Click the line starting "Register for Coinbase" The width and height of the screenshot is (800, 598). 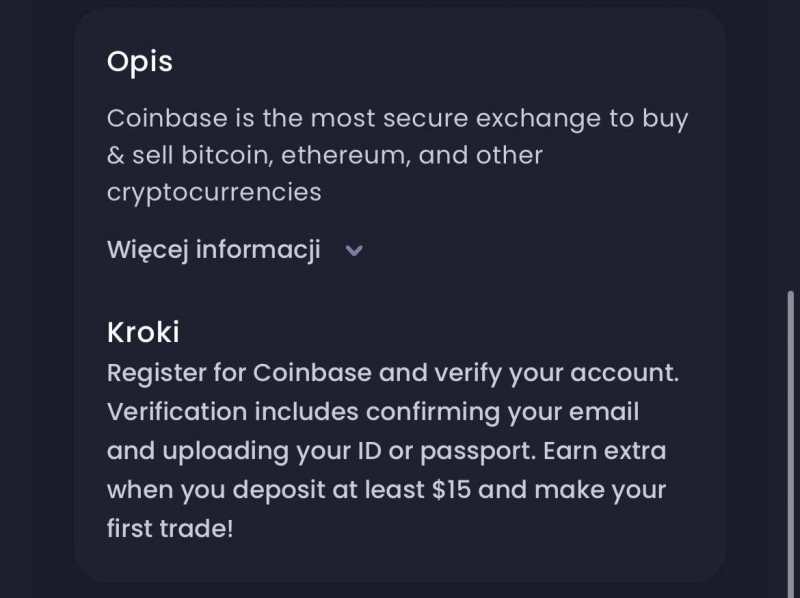[x=392, y=373]
